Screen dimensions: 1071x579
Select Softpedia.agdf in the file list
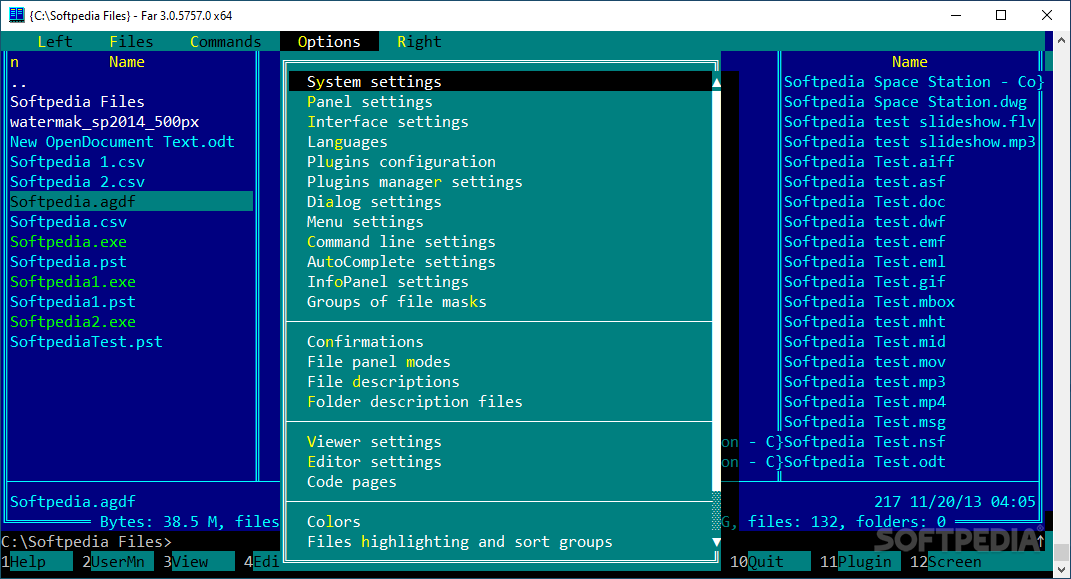pyautogui.click(x=131, y=202)
